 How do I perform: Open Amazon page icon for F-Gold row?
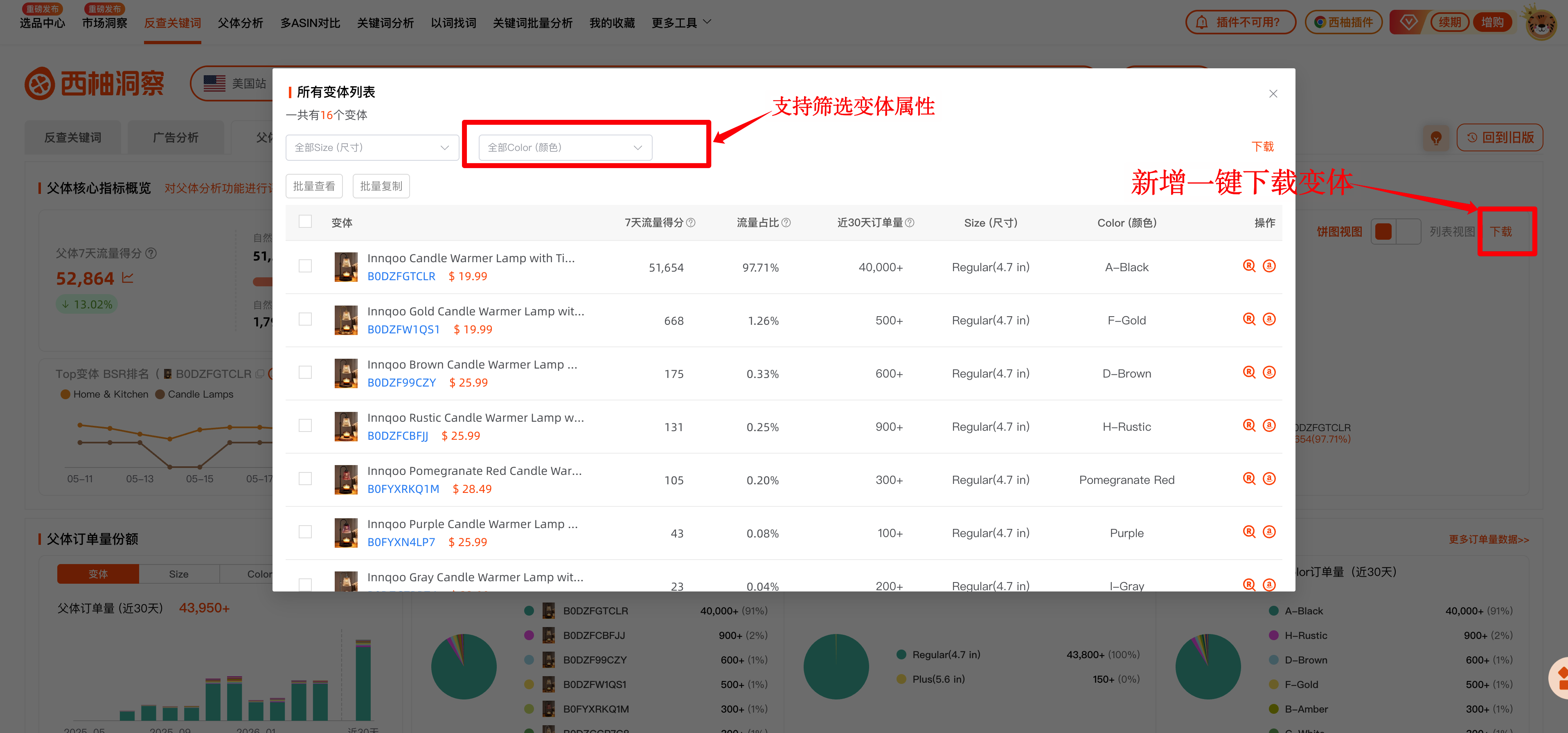pos(1269,319)
